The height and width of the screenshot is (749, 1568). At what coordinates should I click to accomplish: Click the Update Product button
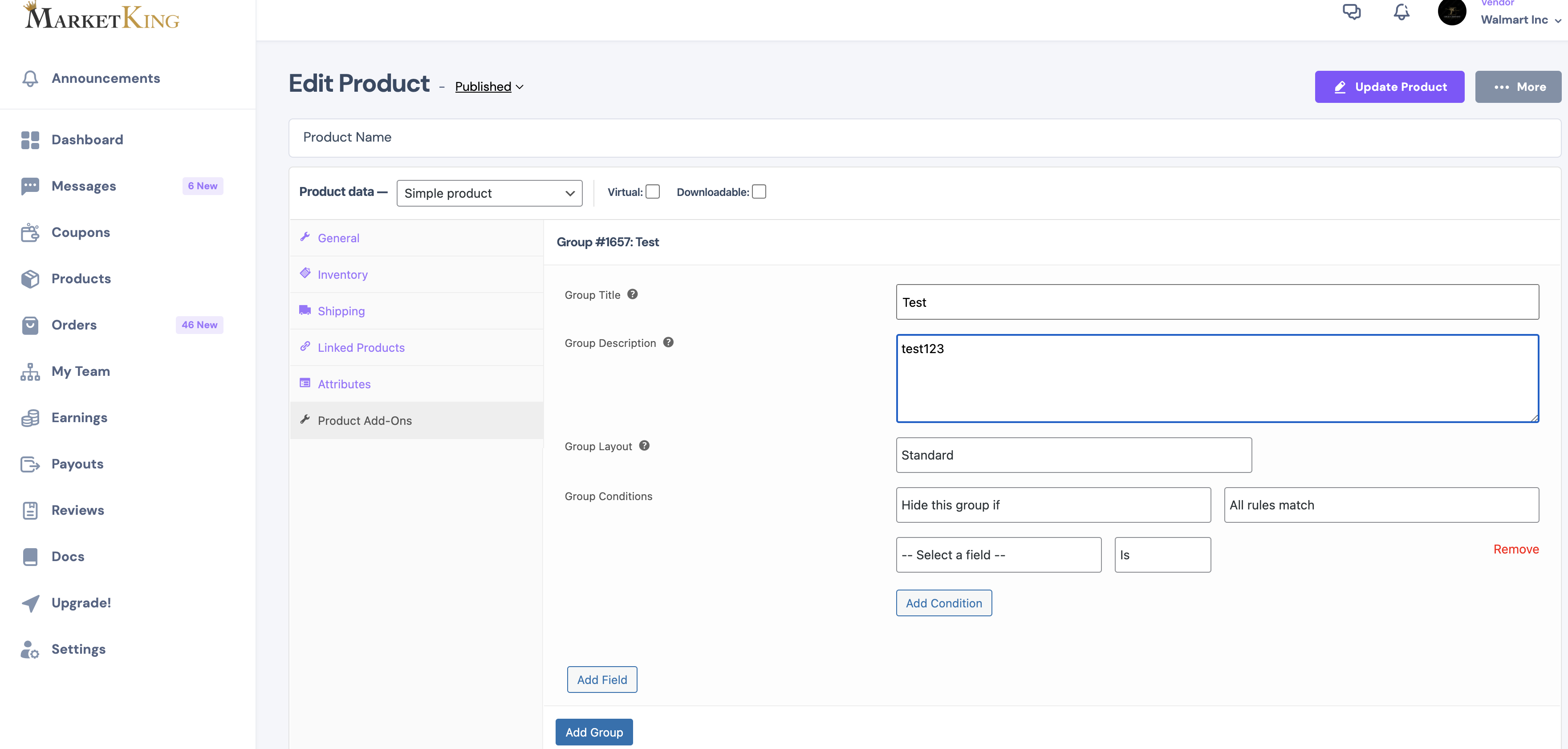click(x=1389, y=86)
